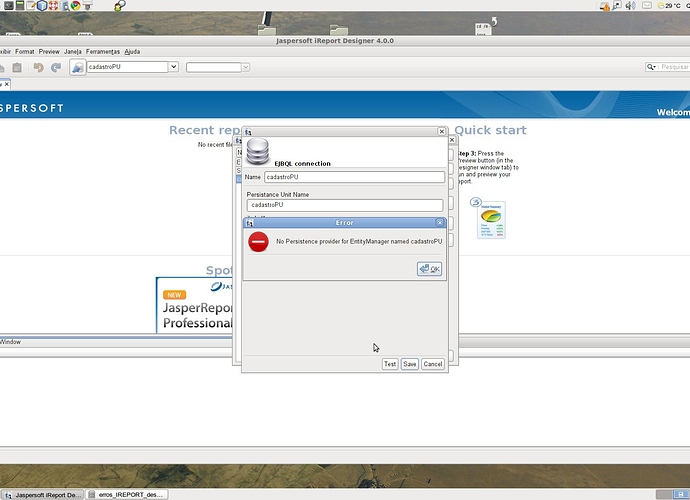Open the volume control tray icon
The height and width of the screenshot is (500, 690).
click(x=631, y=5)
